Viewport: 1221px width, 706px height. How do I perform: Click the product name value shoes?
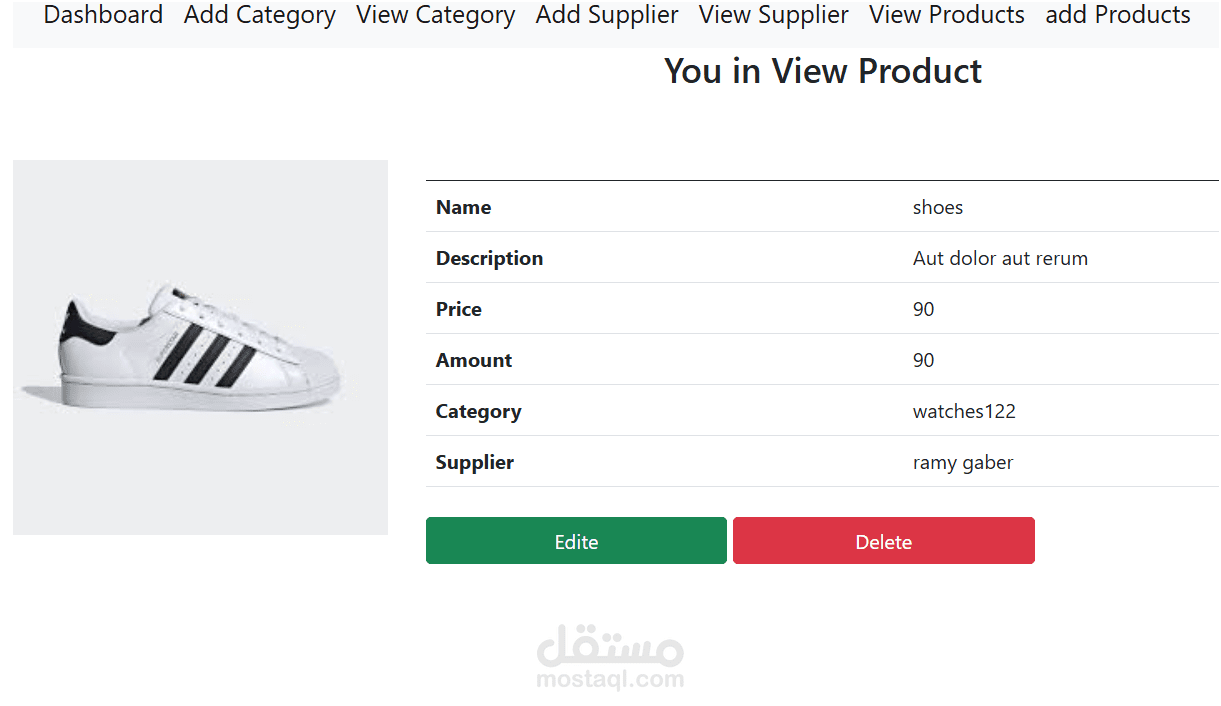coord(938,208)
